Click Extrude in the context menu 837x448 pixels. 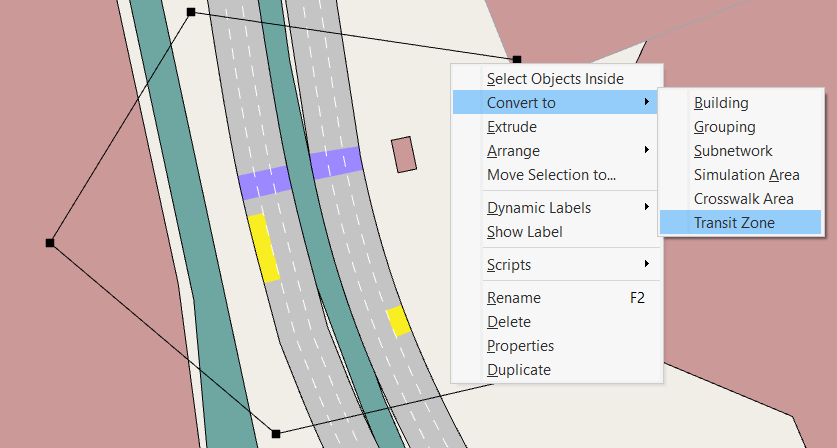[512, 127]
